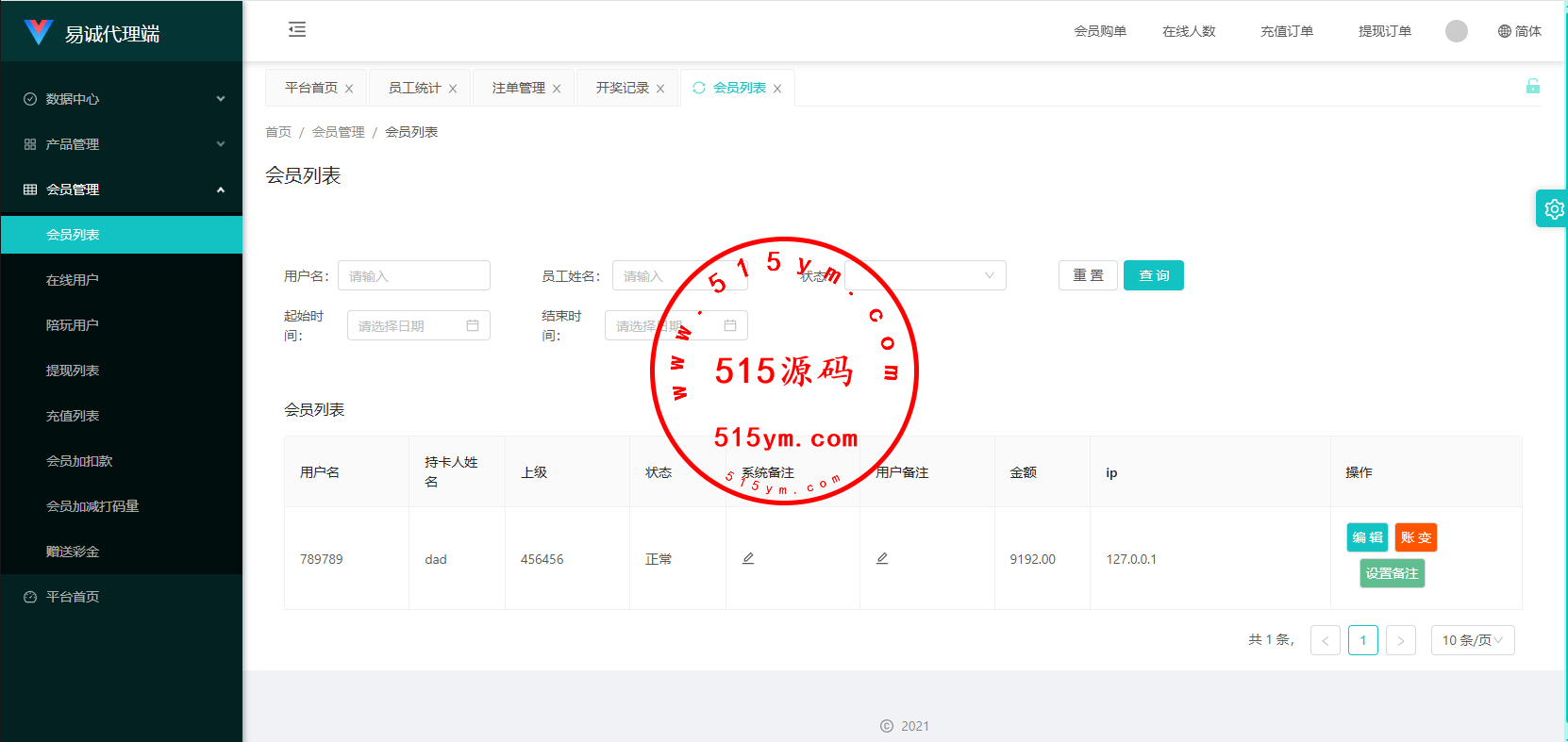
Task: Click the user avatar in header
Action: point(1456,31)
